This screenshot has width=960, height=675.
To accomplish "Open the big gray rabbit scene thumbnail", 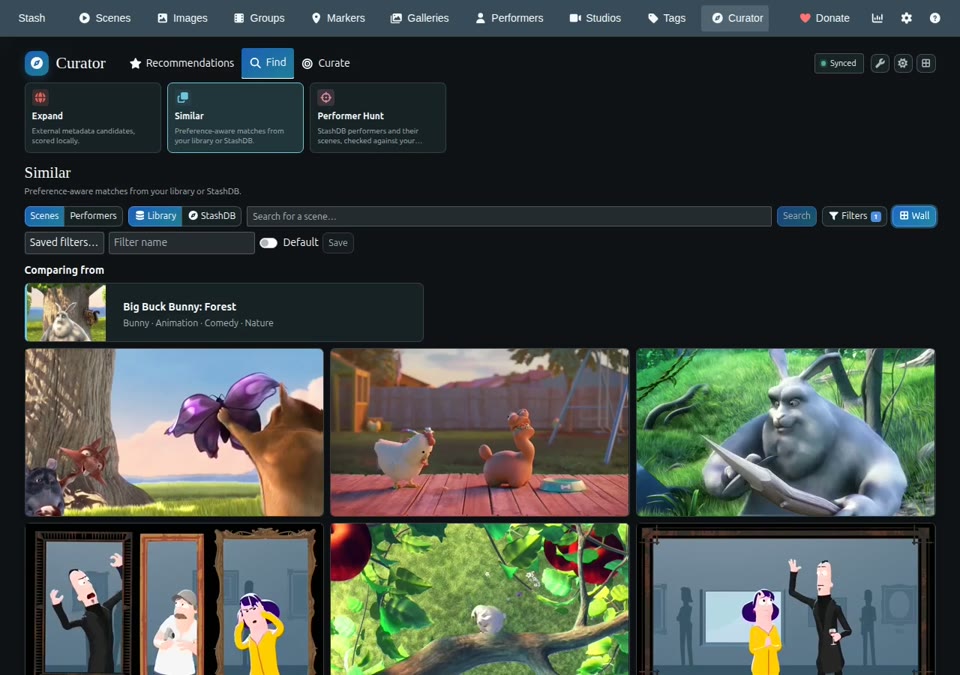I will [x=786, y=432].
